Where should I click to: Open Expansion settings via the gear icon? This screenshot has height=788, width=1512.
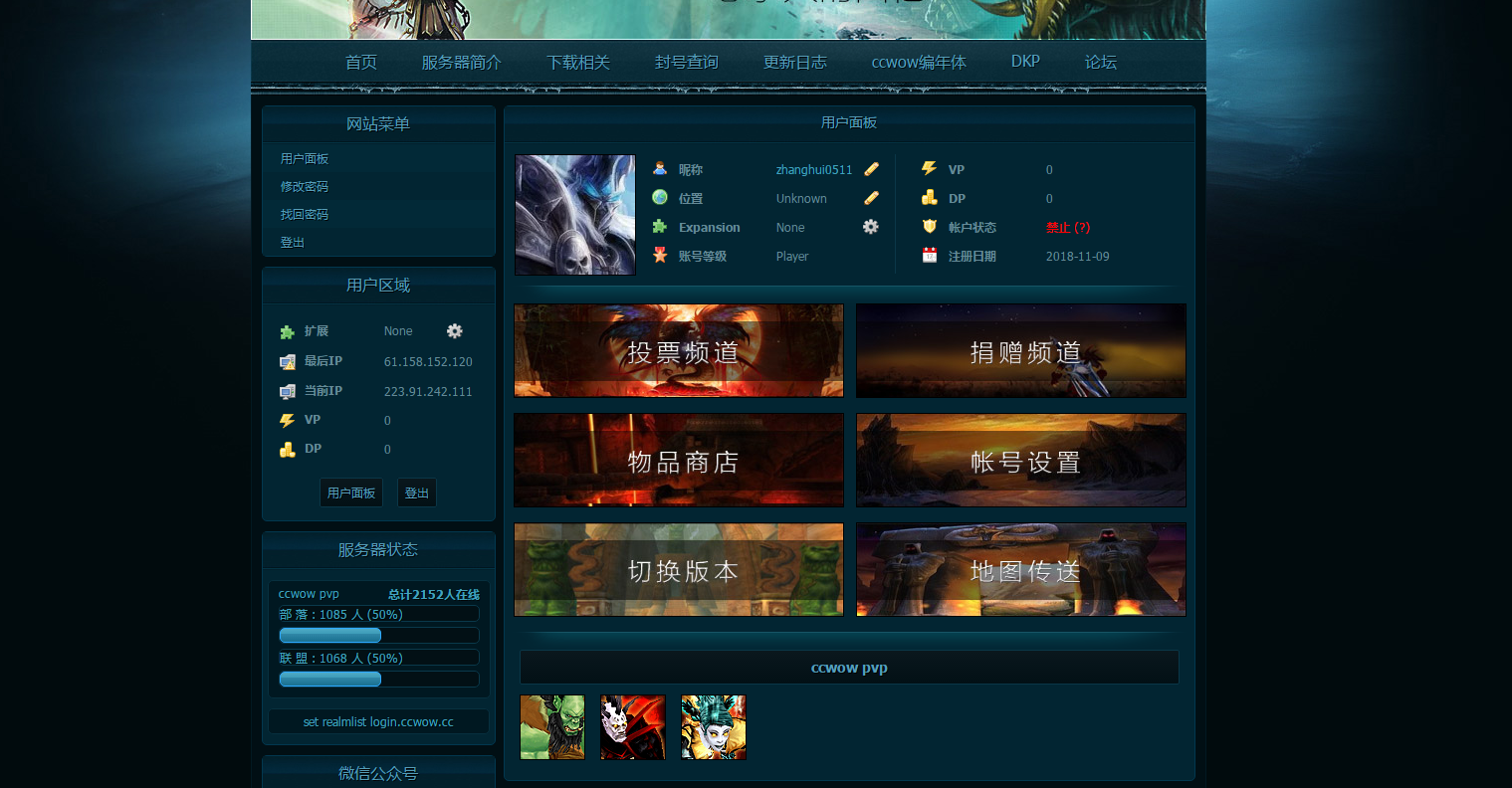870,227
